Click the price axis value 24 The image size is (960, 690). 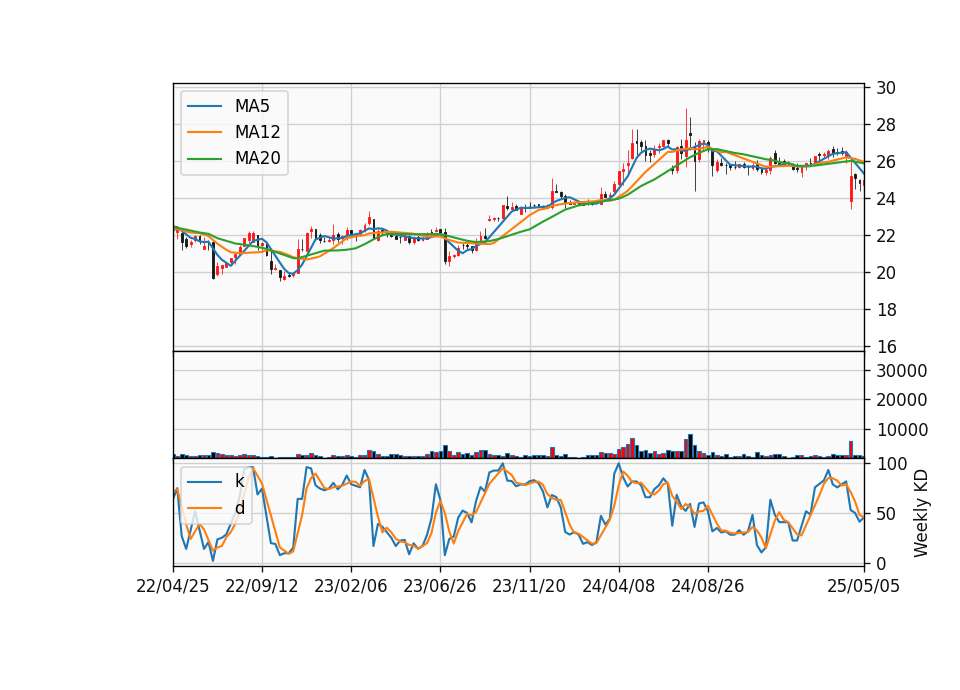pyautogui.click(x=885, y=199)
